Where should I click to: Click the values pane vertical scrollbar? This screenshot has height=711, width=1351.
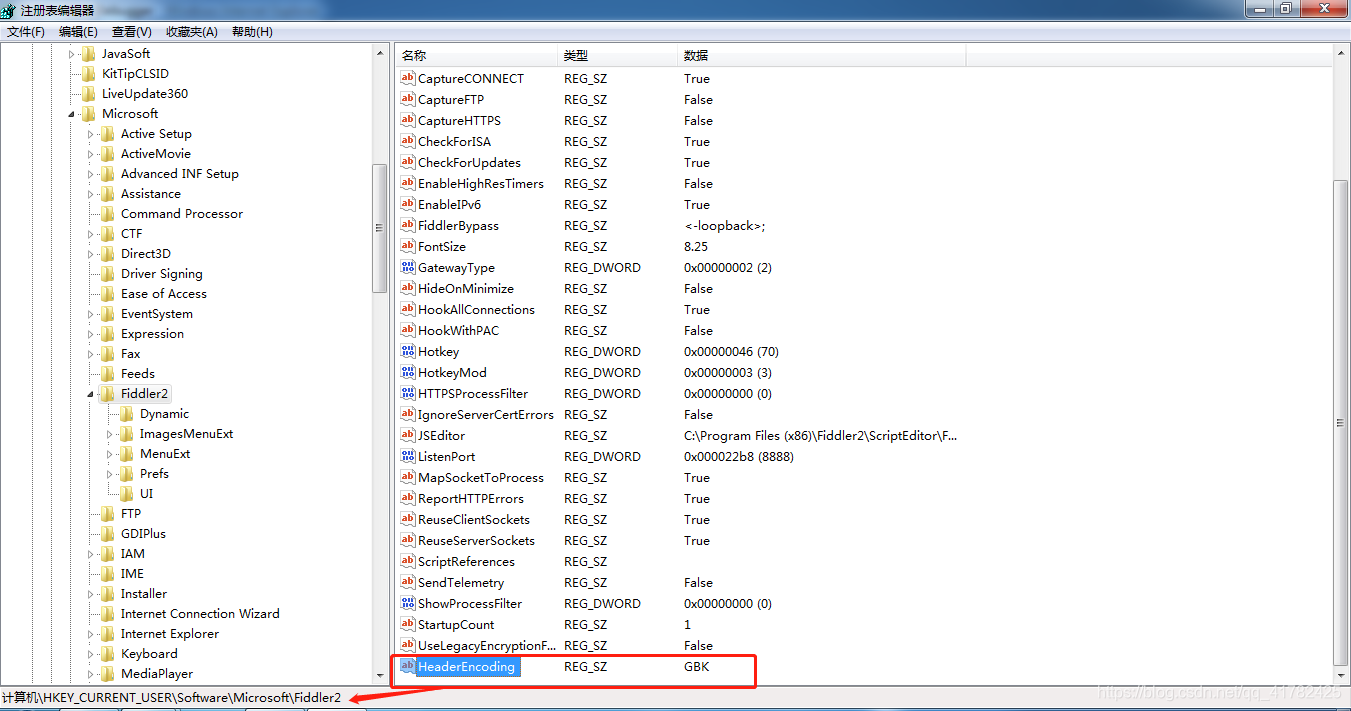tap(1342, 424)
